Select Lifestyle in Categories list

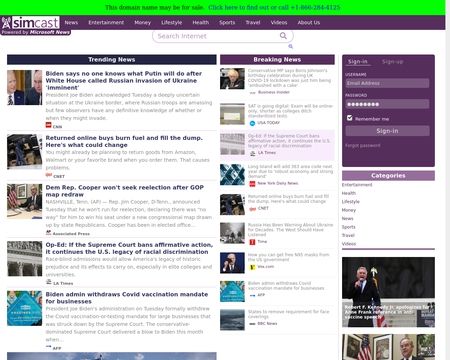[351, 202]
